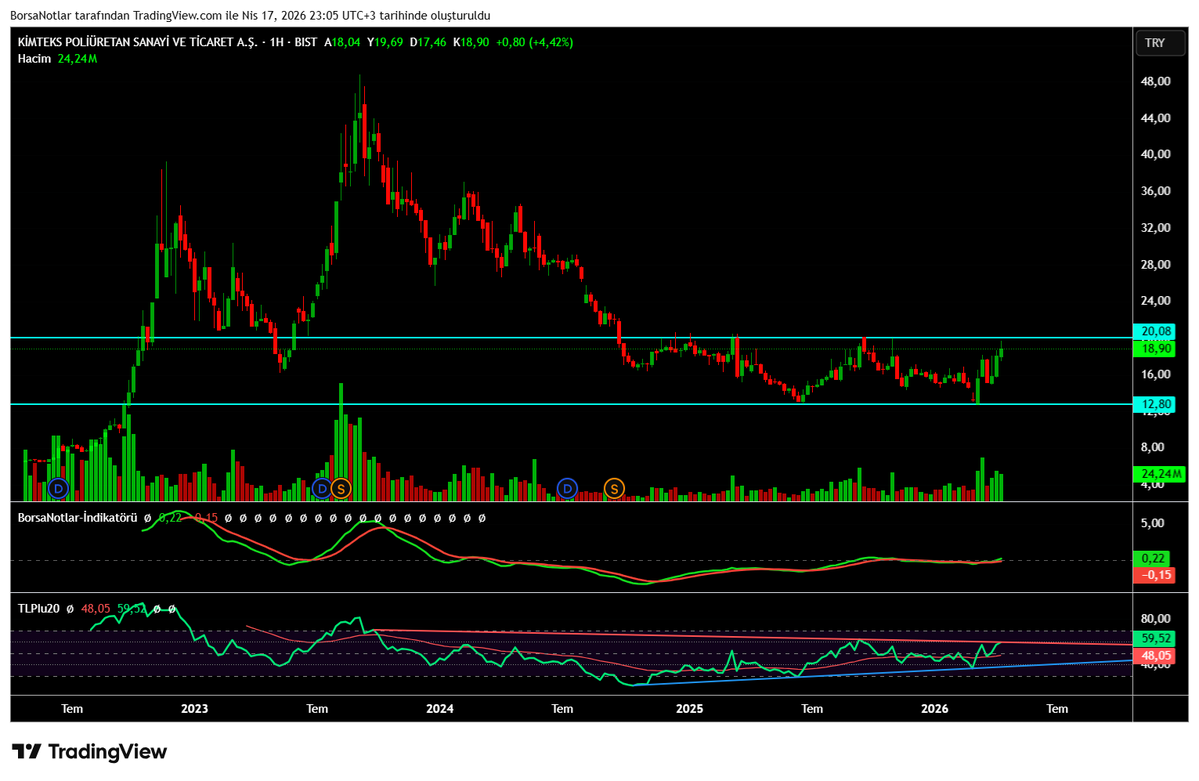Click the dividend D marker near mid-2024
The height and width of the screenshot is (781, 1199).
pyautogui.click(x=567, y=488)
